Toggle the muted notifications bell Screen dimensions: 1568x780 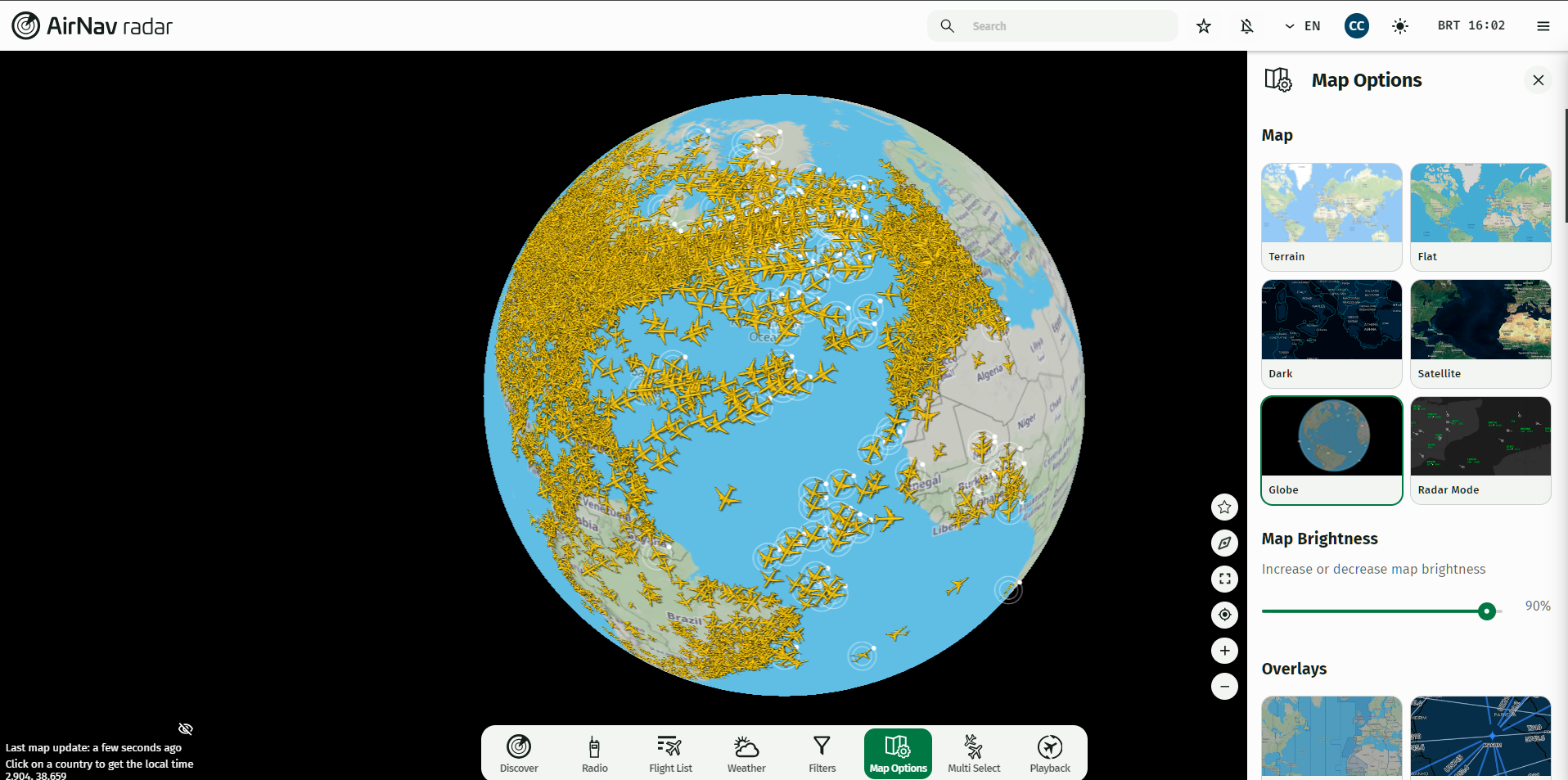[x=1246, y=26]
